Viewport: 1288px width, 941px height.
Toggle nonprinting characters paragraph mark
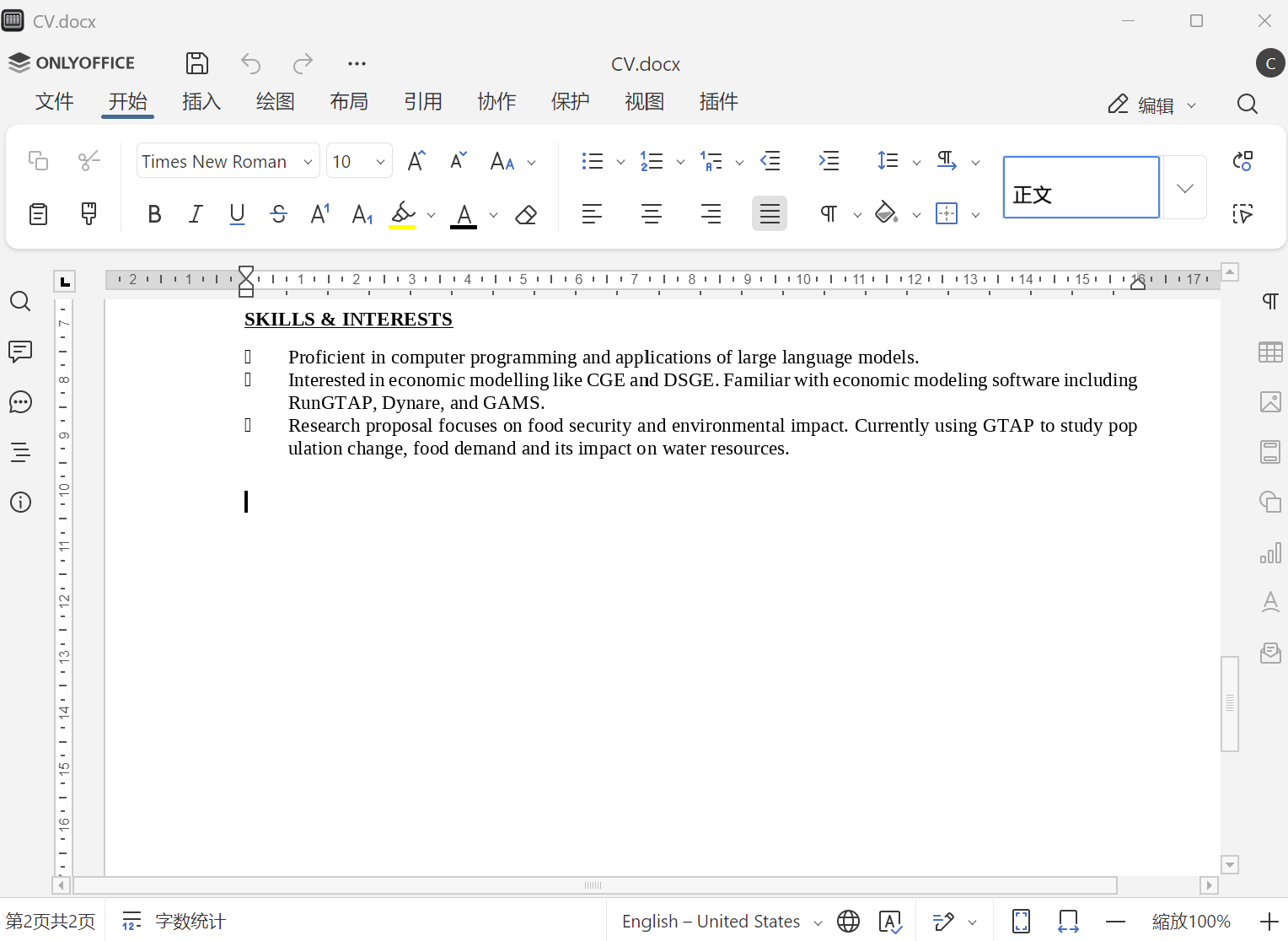[x=829, y=214]
